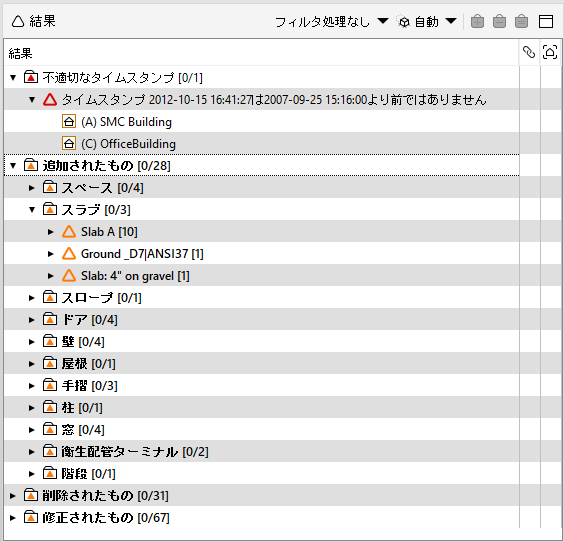The width and height of the screenshot is (564, 542).
Task: Collapse the 追加されたもの category
Action: 13,165
